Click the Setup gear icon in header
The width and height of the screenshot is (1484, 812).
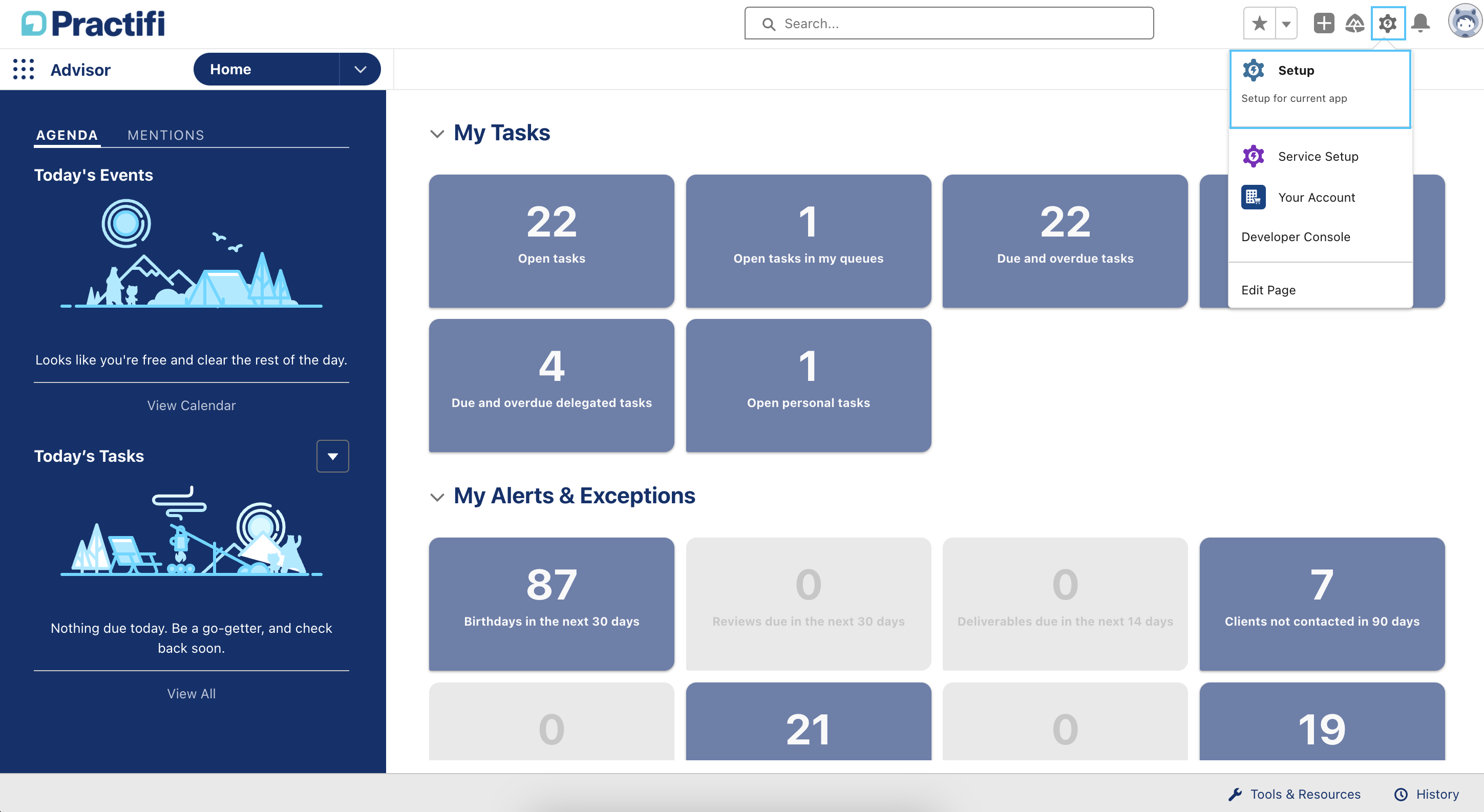click(x=1387, y=24)
